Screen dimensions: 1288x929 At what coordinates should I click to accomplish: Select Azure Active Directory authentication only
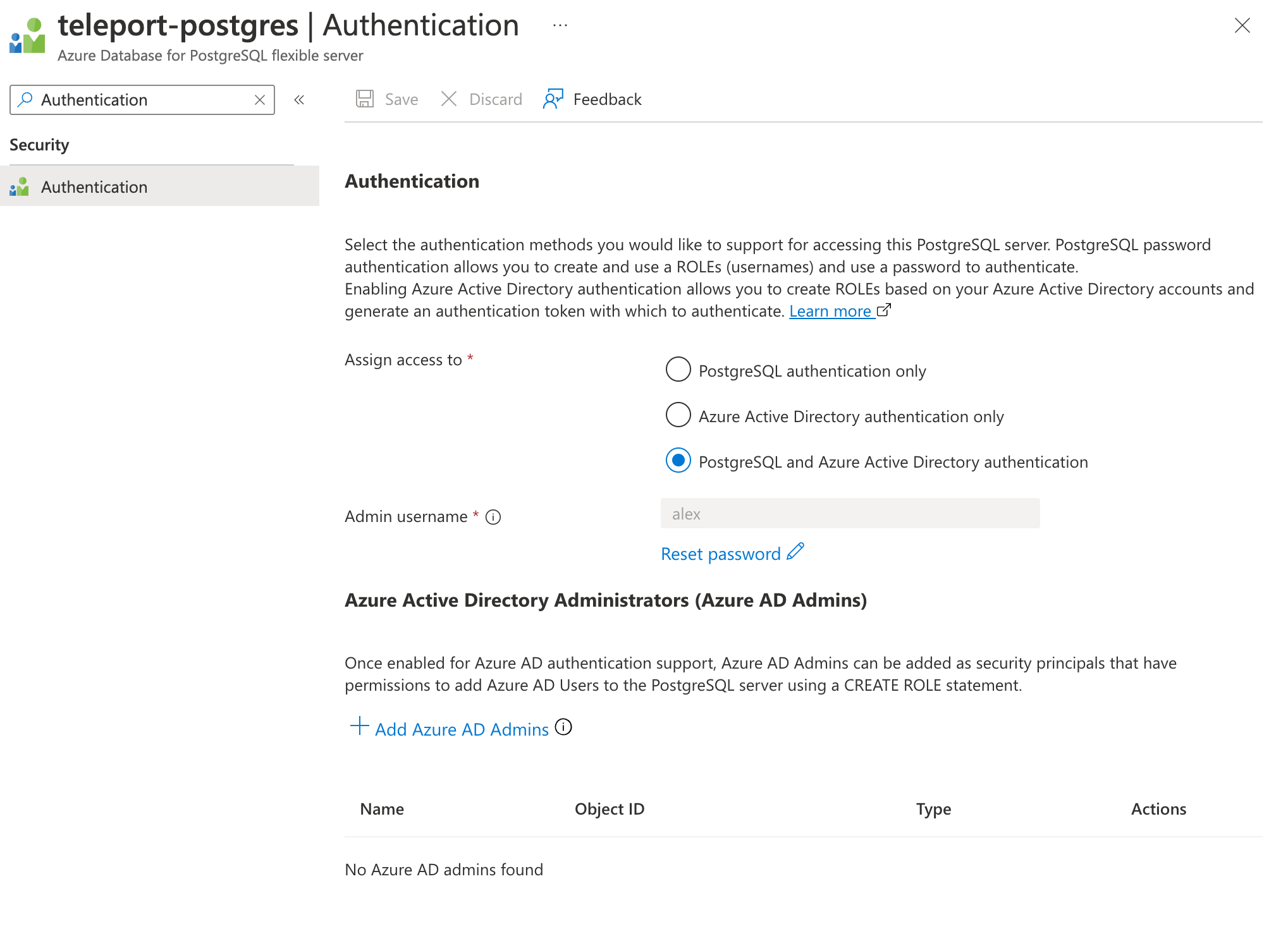click(x=678, y=415)
